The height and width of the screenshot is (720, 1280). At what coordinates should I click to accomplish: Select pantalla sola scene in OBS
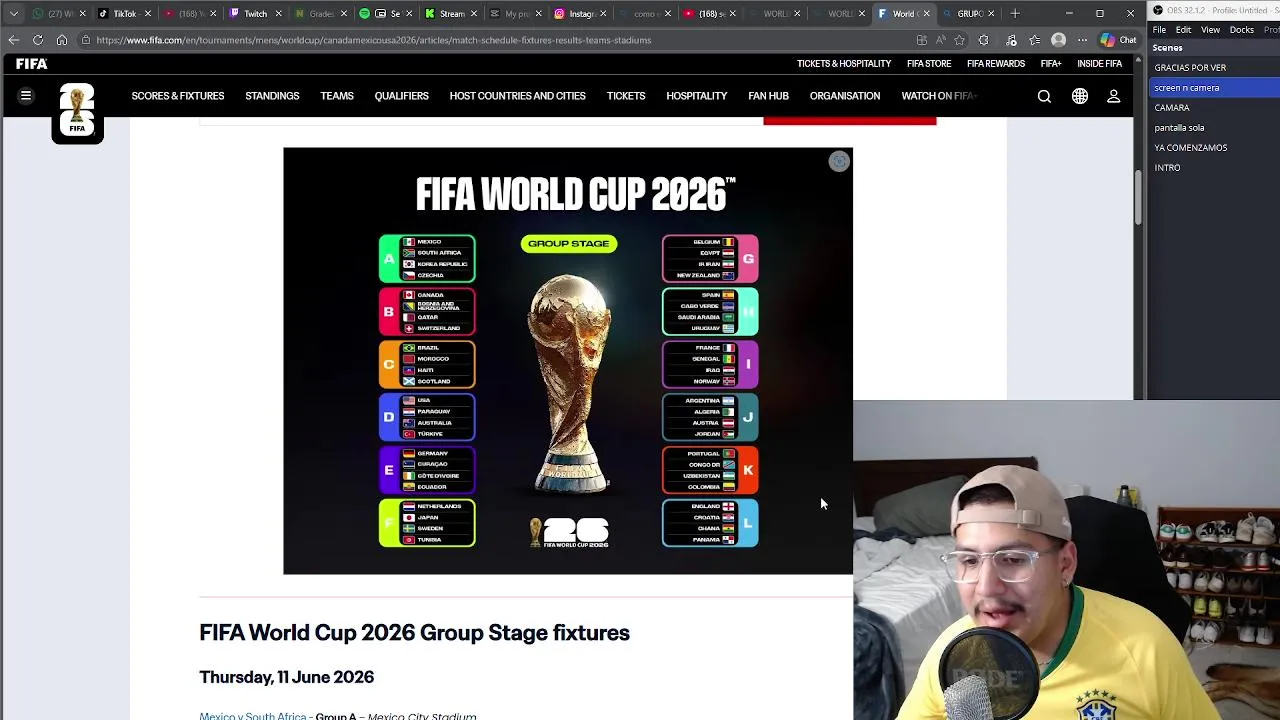(1214, 128)
